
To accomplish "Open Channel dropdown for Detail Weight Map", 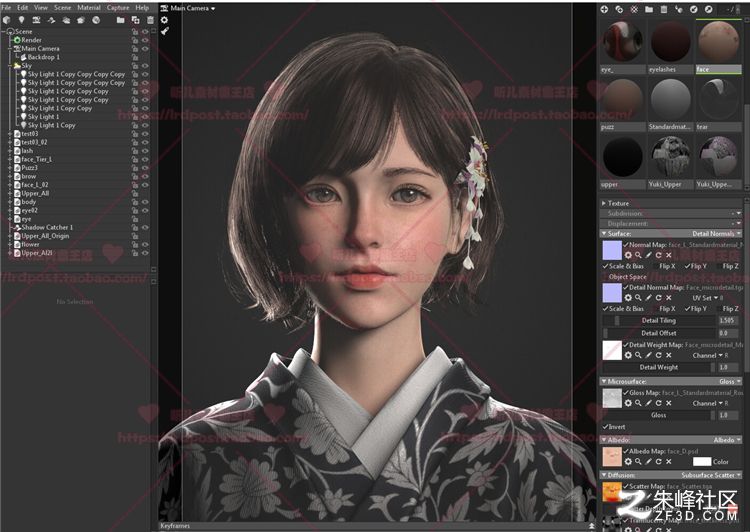I will pos(707,355).
